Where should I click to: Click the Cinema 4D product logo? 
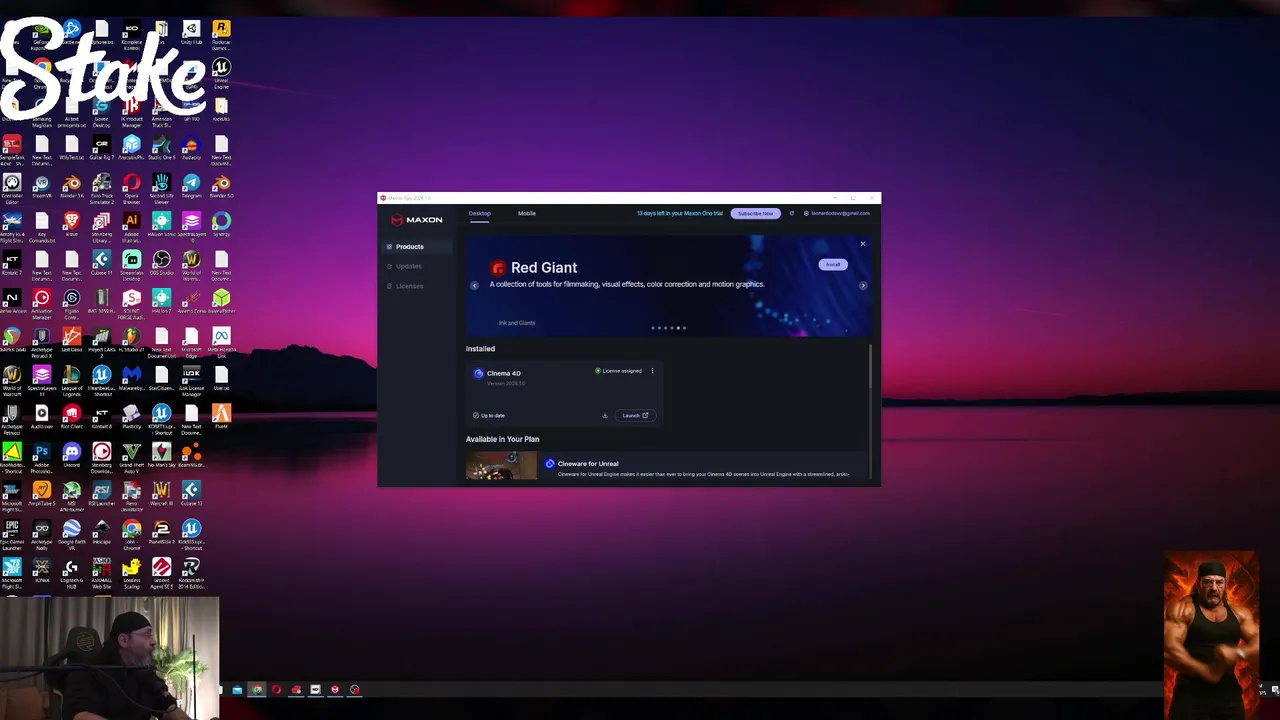click(479, 374)
